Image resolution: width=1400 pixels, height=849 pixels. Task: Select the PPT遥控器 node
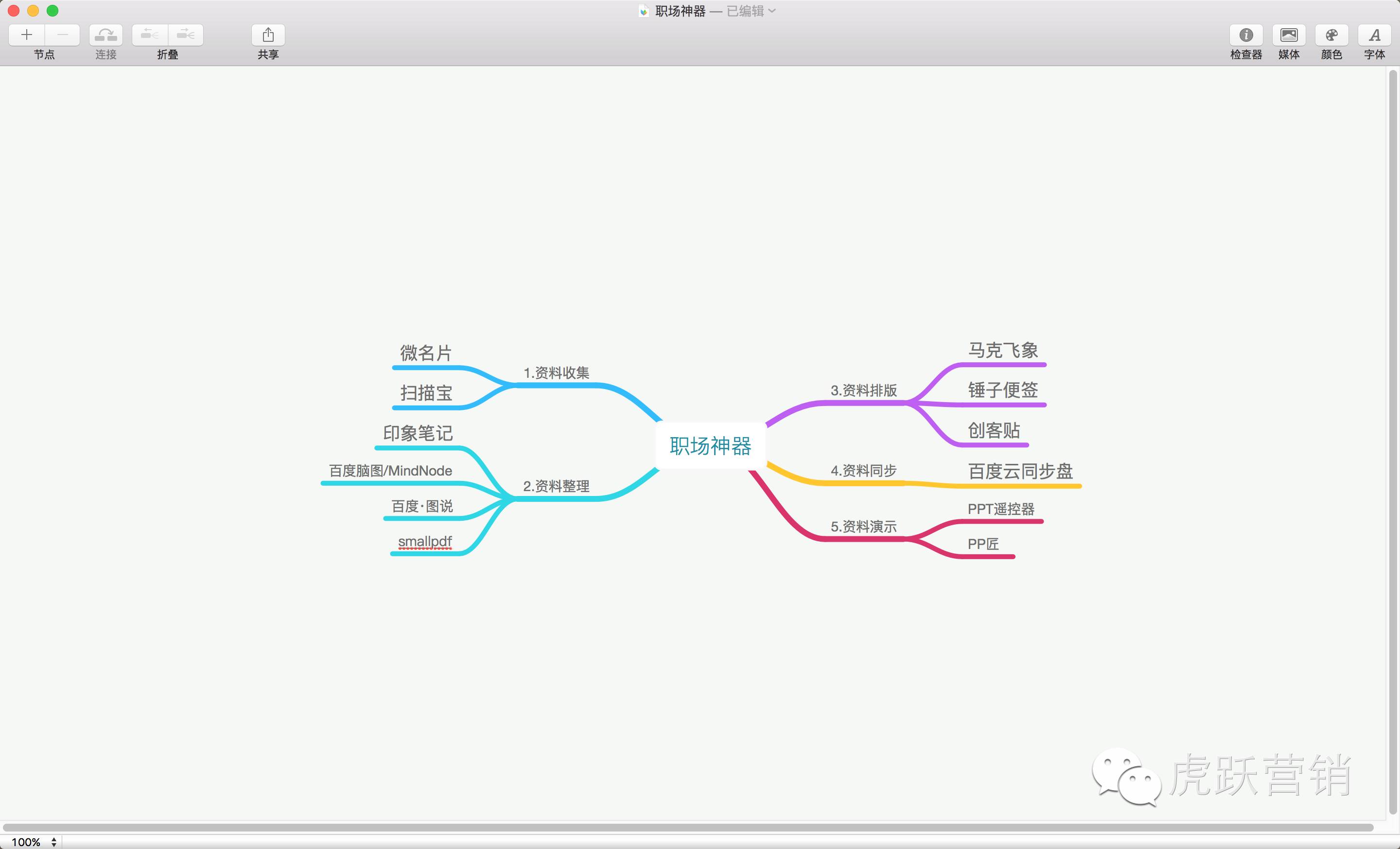tap(1001, 509)
